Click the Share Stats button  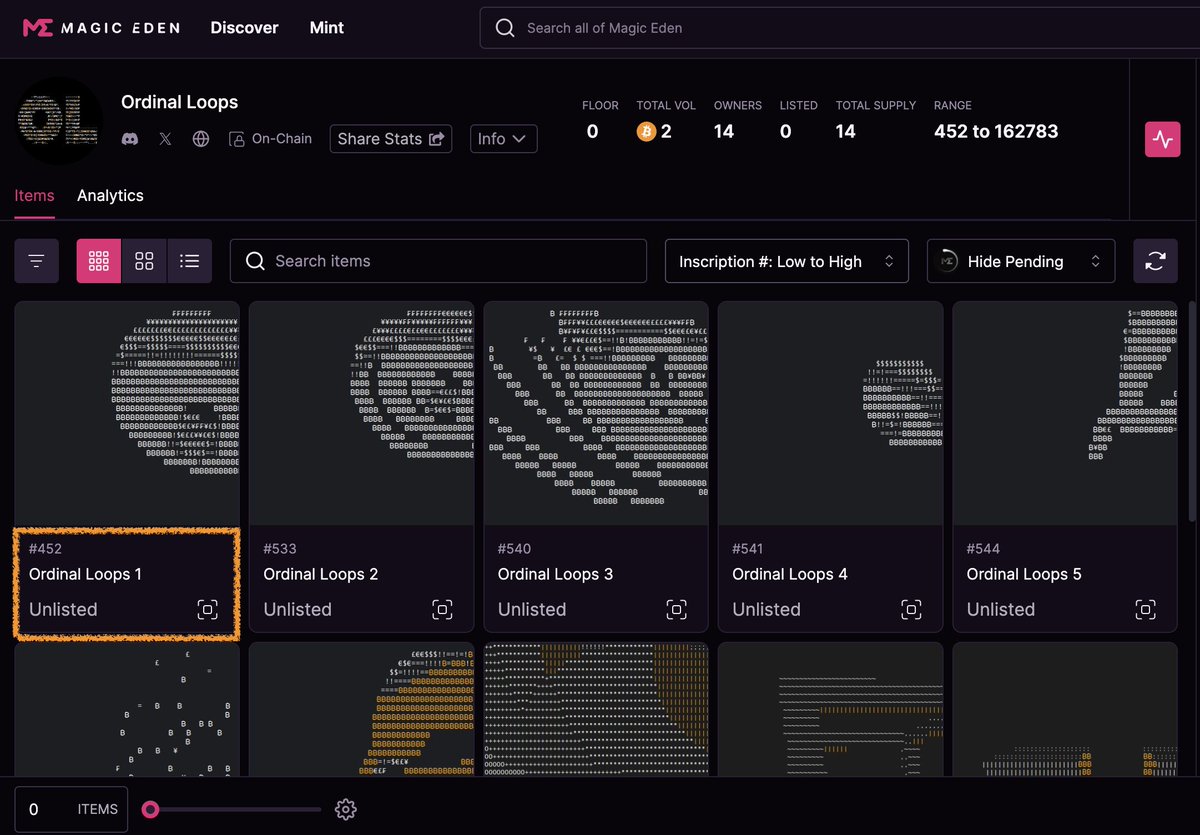[x=391, y=139]
